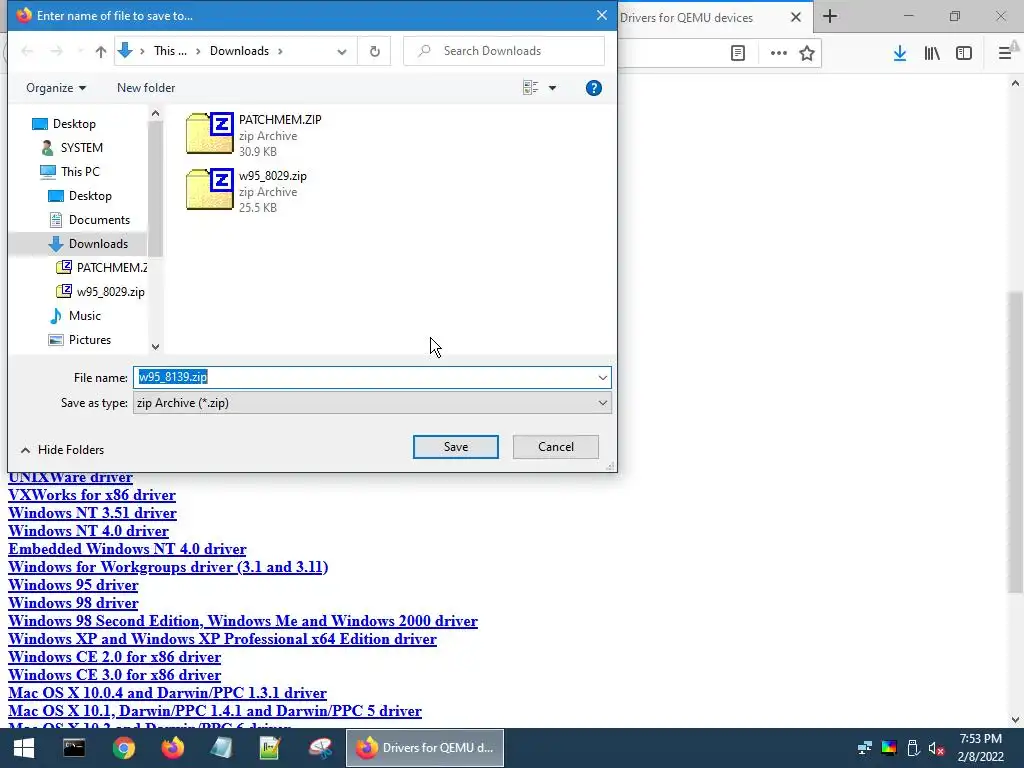Open Firefox Downloads arrow in toolbar
Viewport: 1024px width, 768px height.
tap(900, 54)
